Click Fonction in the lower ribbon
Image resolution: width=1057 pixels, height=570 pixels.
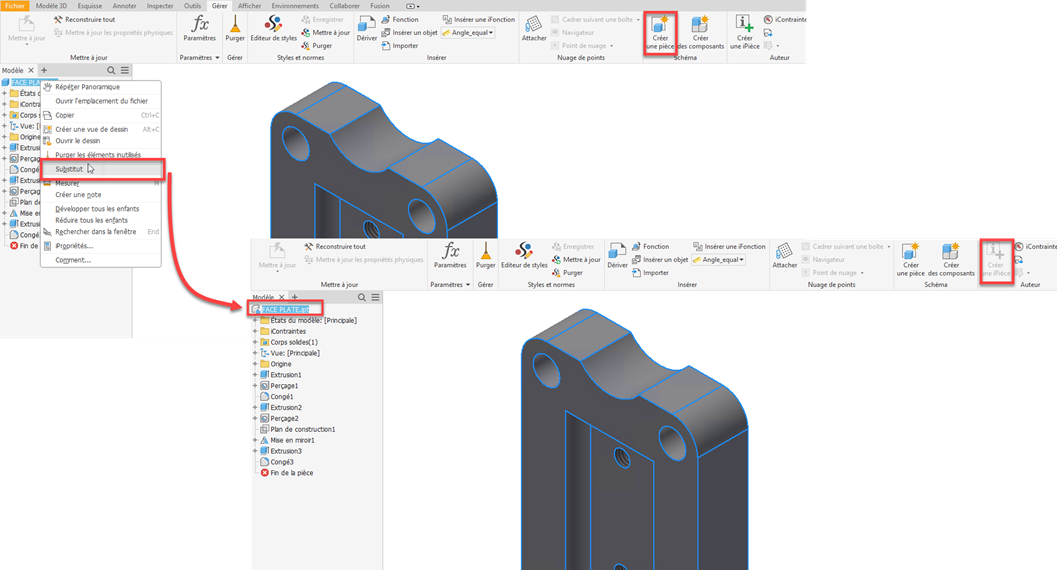(650, 247)
